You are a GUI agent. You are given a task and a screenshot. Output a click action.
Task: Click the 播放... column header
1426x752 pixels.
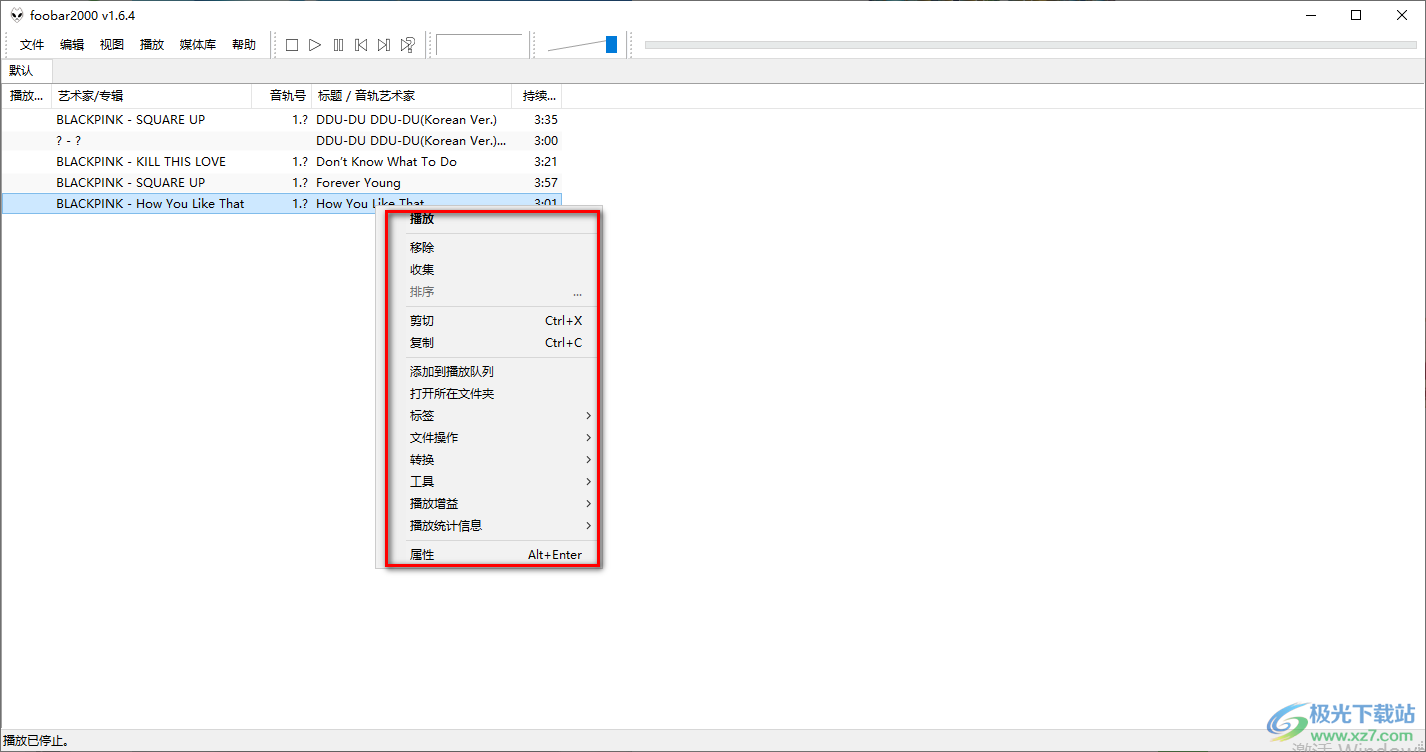tap(26, 96)
